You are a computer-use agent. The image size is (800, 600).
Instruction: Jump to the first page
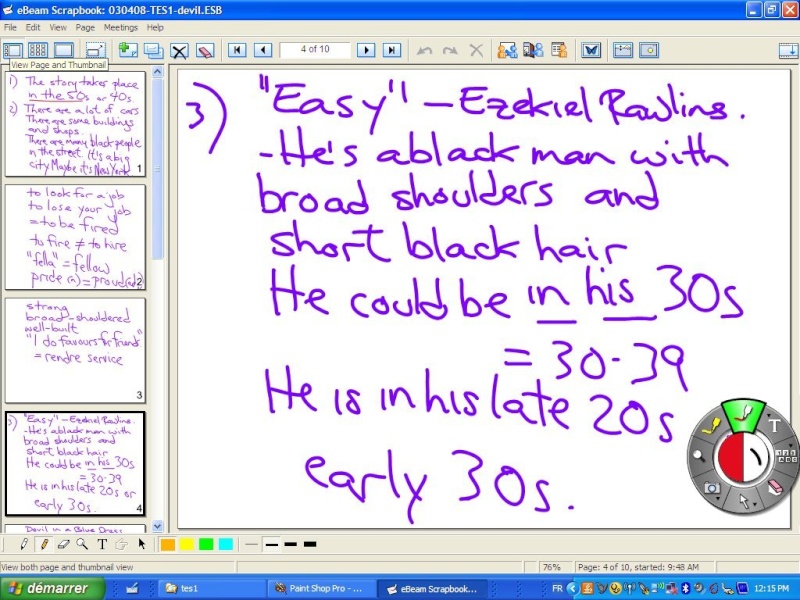237,50
